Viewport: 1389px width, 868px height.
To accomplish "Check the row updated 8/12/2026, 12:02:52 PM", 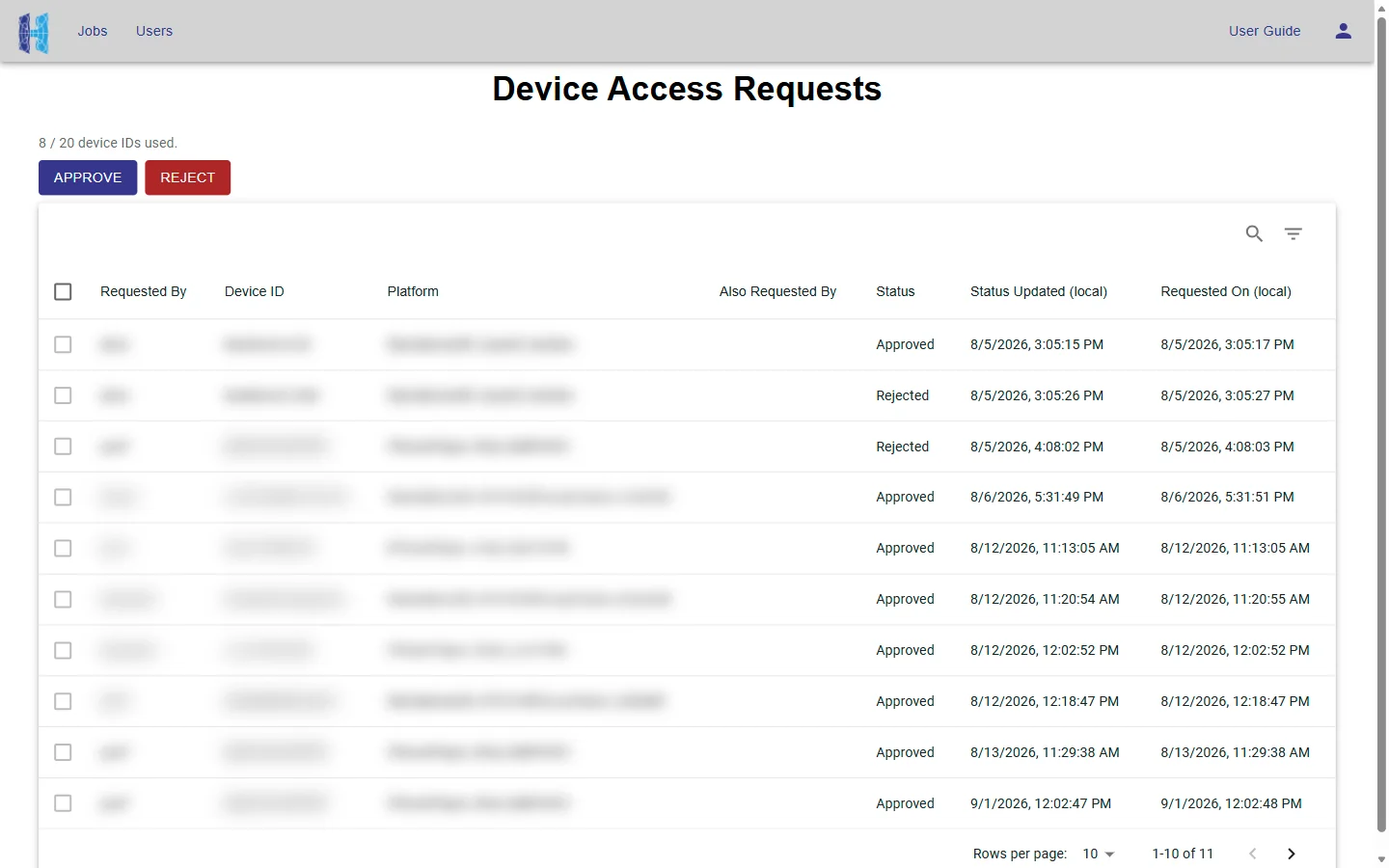I will coord(63,650).
